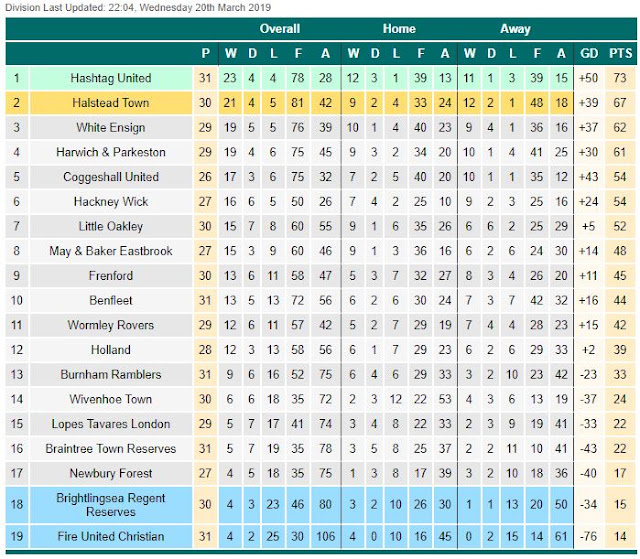Open Braintree Town Reserves entry
Viewport: 640px width, 559px height.
(x=111, y=448)
